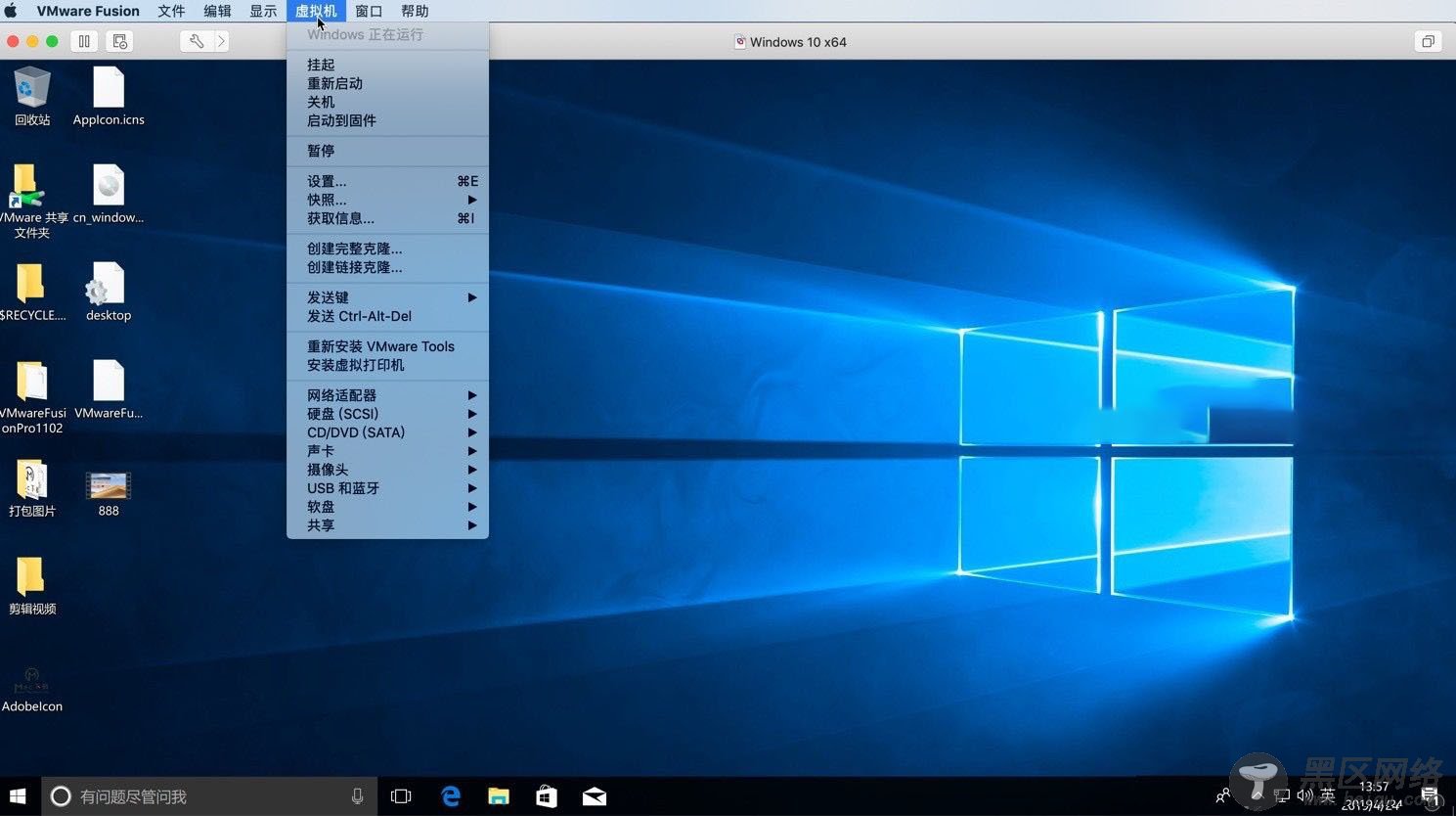Expand the CD/DVD (SATA) submenu
This screenshot has height=816, width=1456.
[387, 432]
